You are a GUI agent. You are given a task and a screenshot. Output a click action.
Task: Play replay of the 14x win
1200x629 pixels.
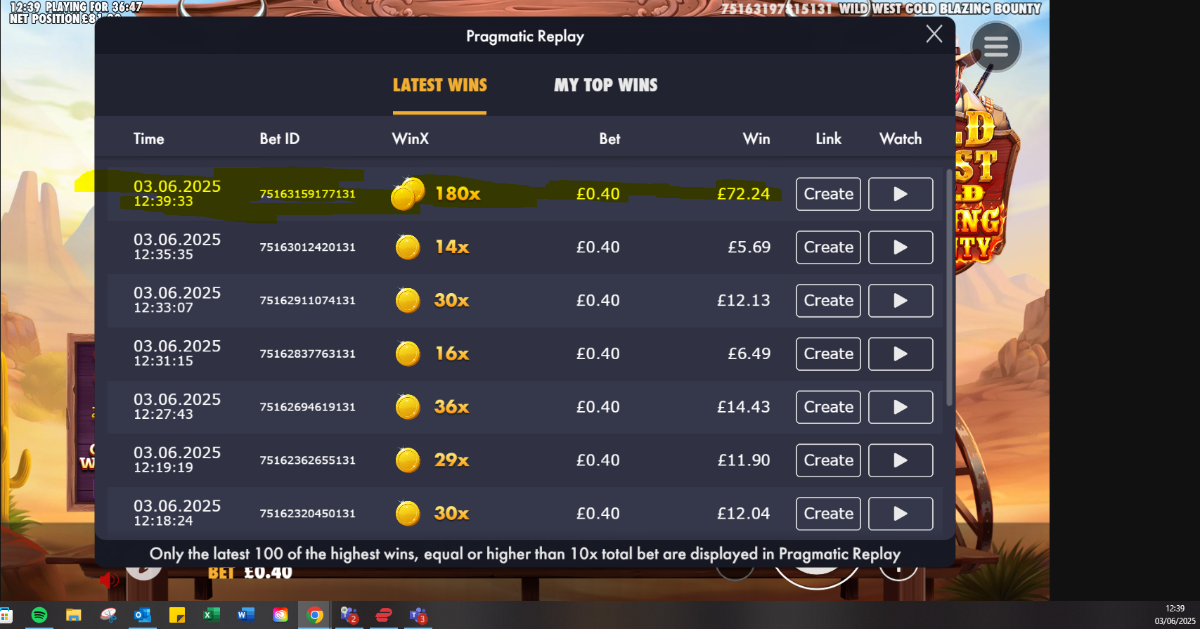click(900, 247)
